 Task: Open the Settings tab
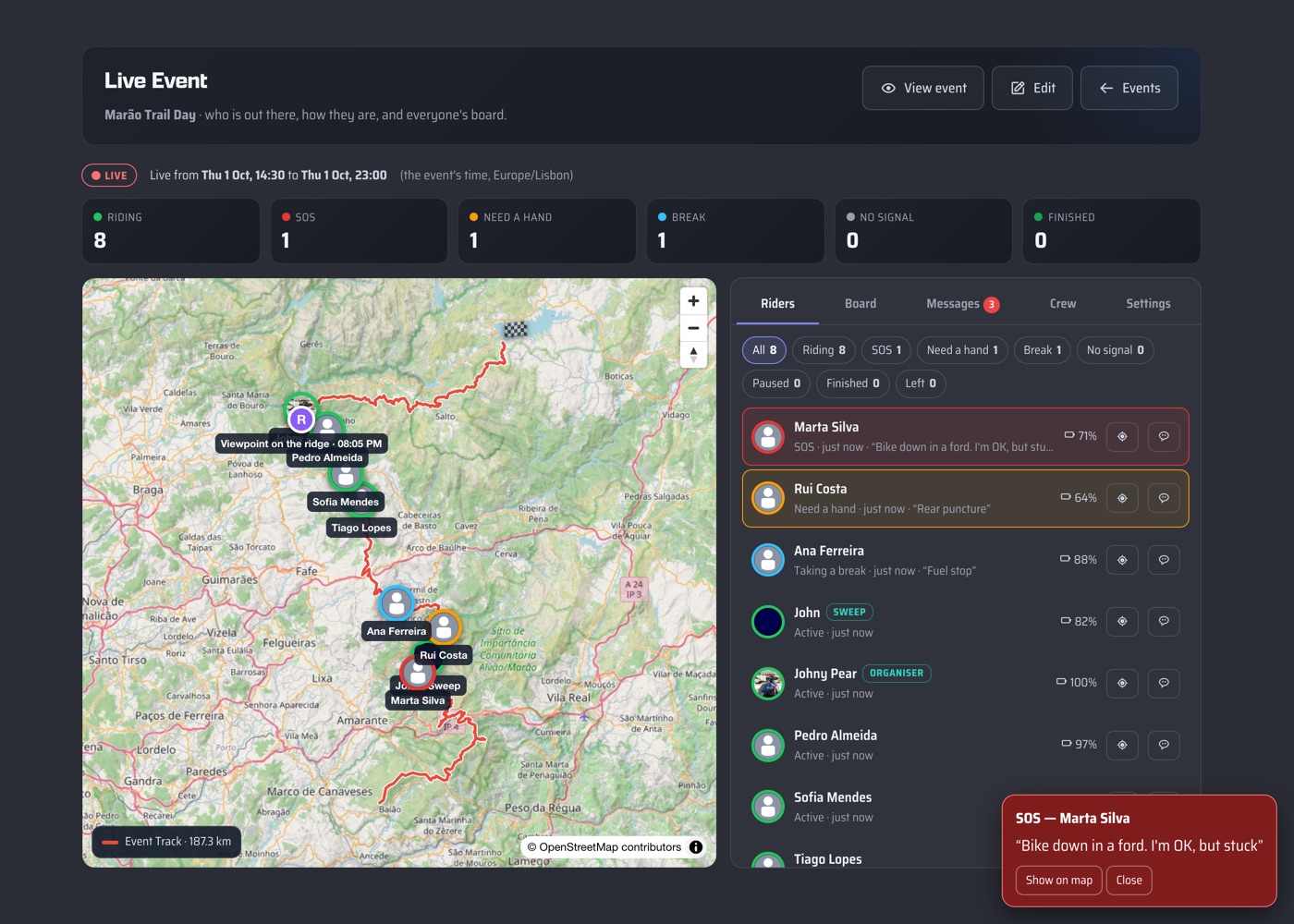(x=1148, y=303)
